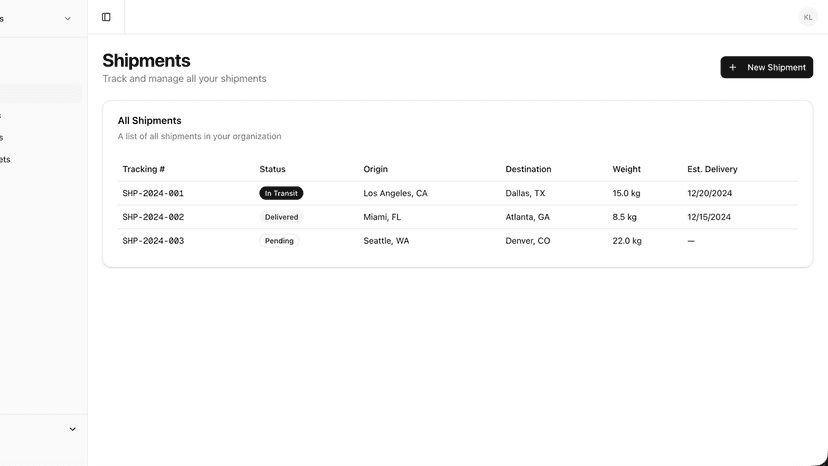This screenshot has height=466, width=828.
Task: Sort by Origin column header
Action: (x=375, y=169)
